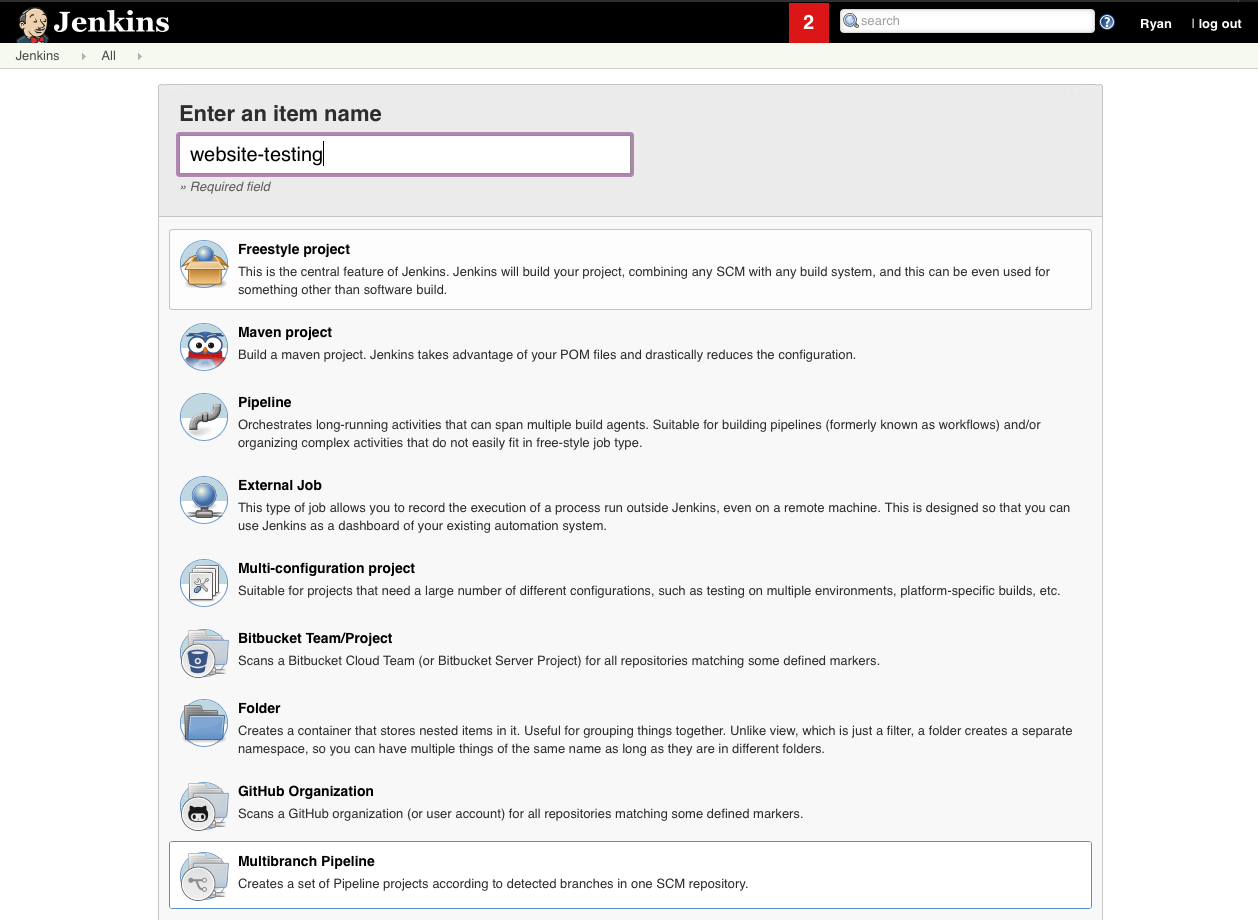1258x920 pixels.
Task: Choose the Maven project title
Action: [x=285, y=332]
